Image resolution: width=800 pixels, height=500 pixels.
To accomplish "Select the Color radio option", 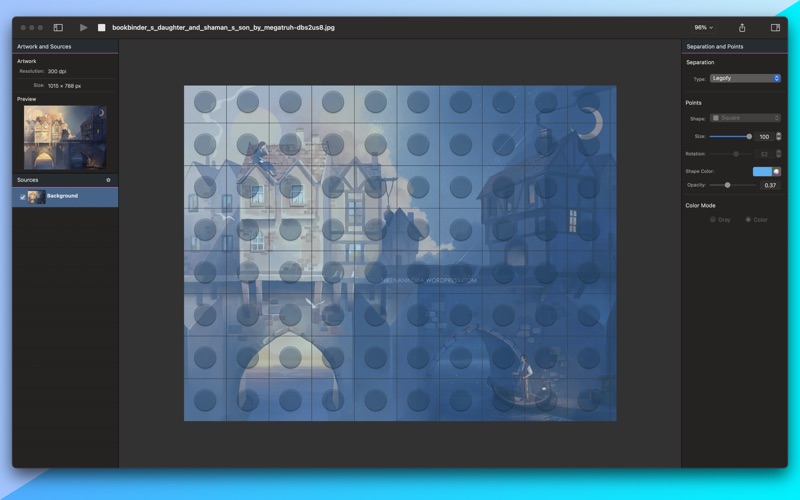I will [748, 219].
